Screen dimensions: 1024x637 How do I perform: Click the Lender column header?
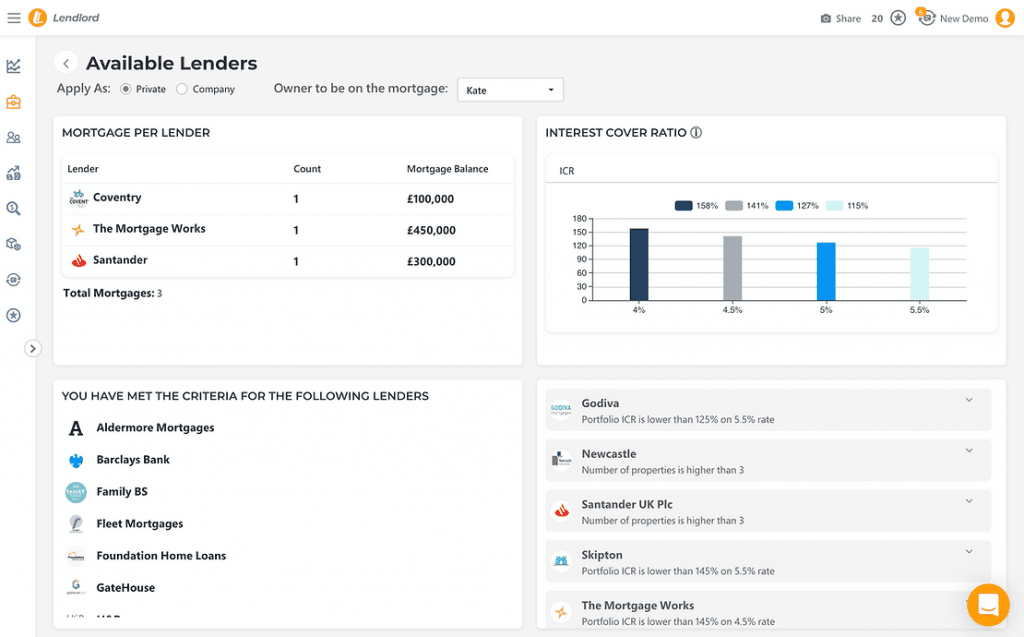pyautogui.click(x=83, y=169)
